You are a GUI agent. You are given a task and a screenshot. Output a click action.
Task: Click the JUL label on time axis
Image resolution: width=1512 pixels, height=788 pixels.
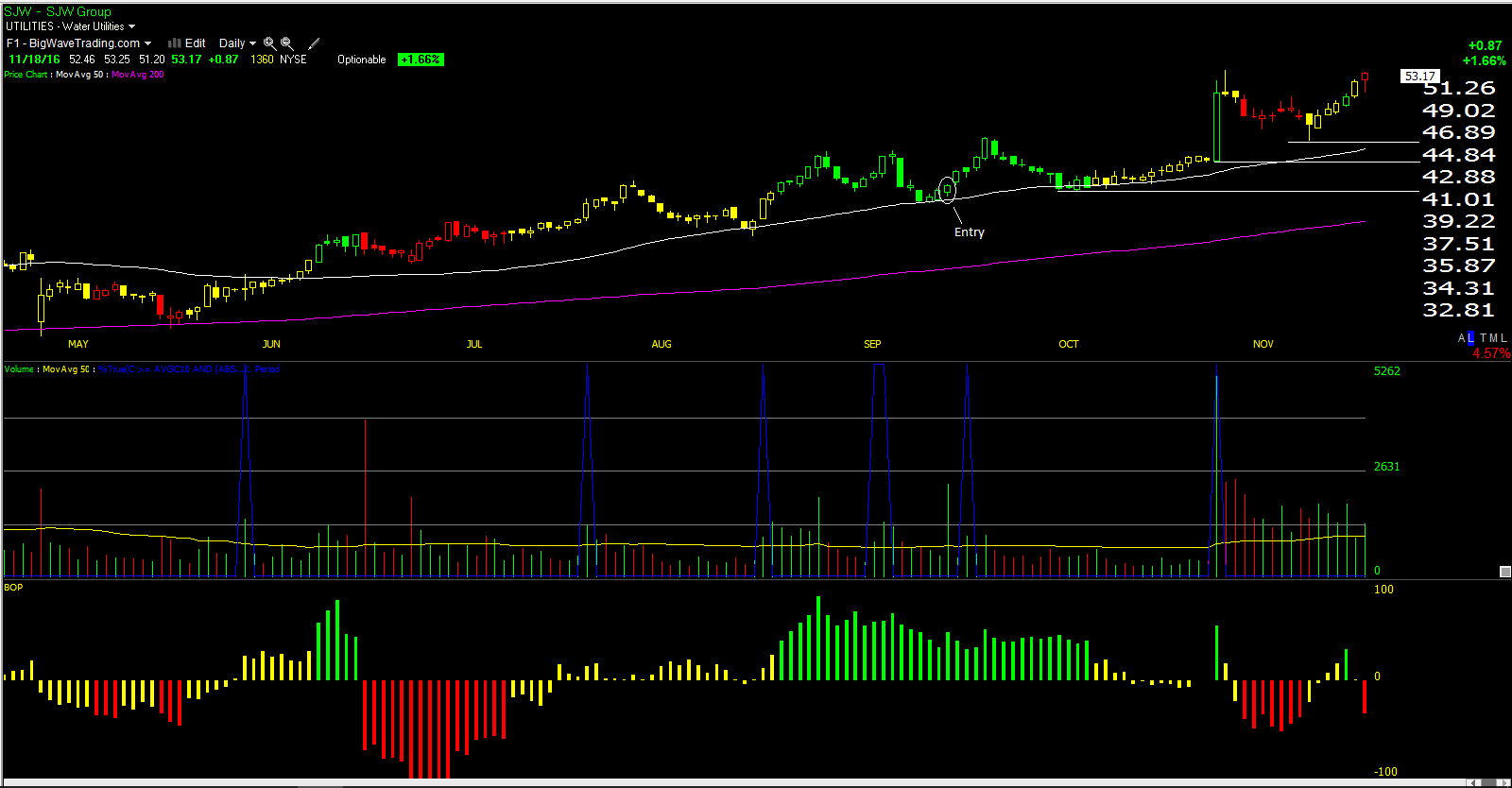474,344
